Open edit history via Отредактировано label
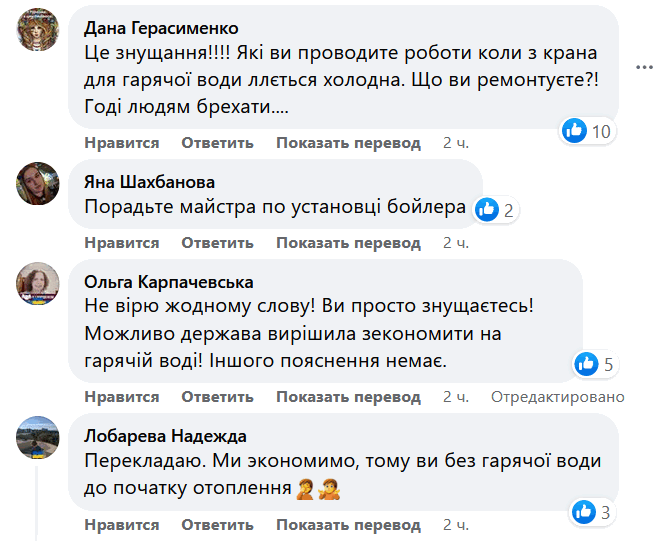This screenshot has height=541, width=667. 558,397
